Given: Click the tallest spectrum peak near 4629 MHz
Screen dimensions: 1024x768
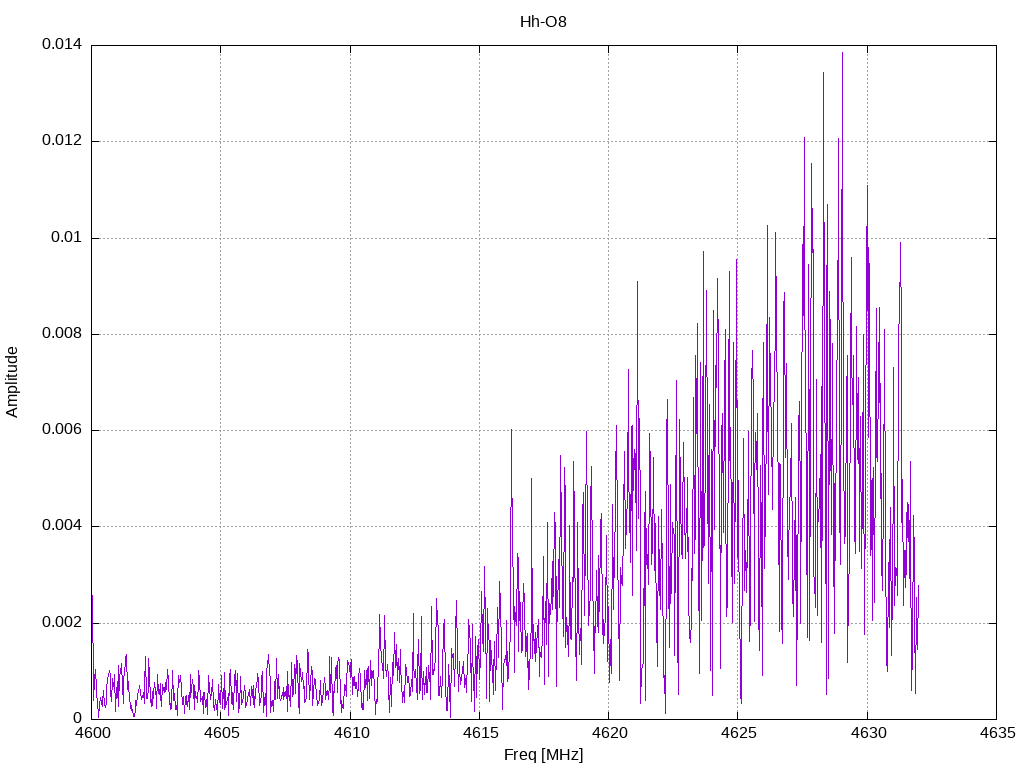Looking at the screenshot, I should coord(842,54).
